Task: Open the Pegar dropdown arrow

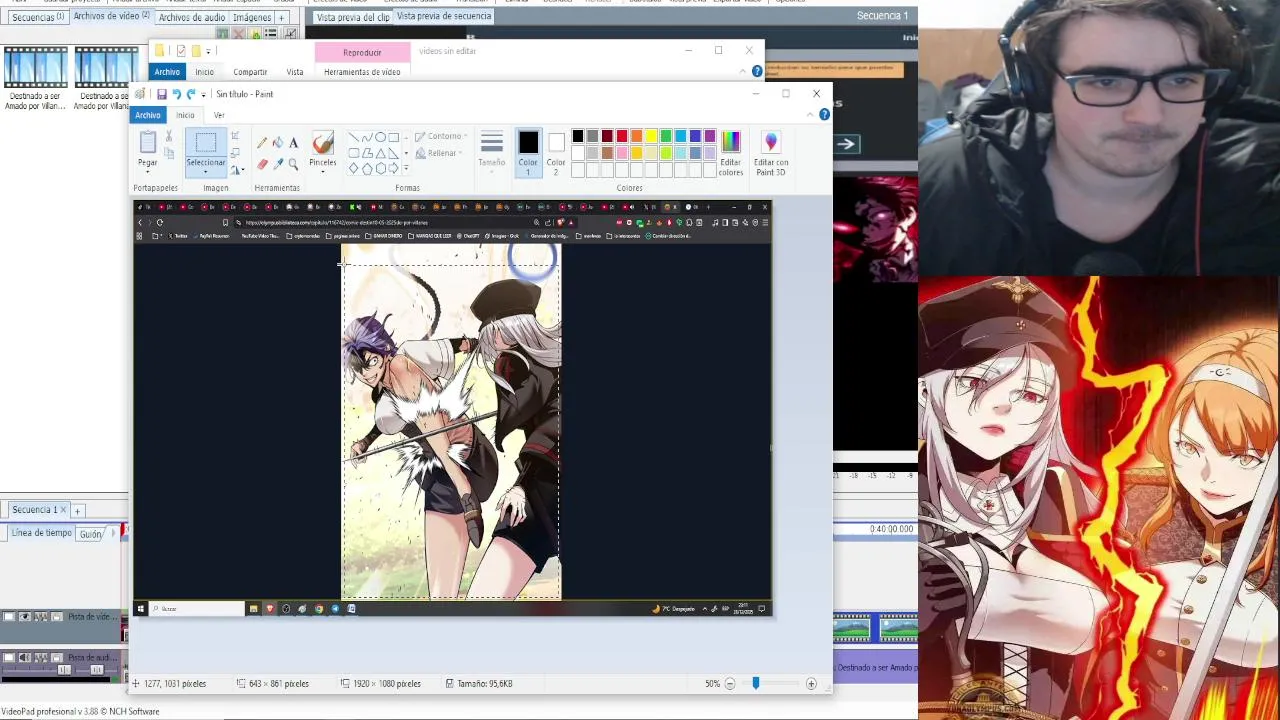Action: (x=148, y=171)
